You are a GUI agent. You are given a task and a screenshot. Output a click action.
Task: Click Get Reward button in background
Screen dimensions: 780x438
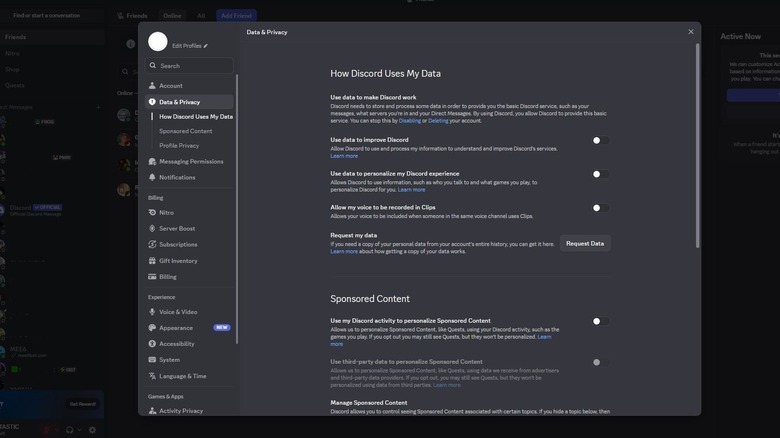click(x=83, y=404)
